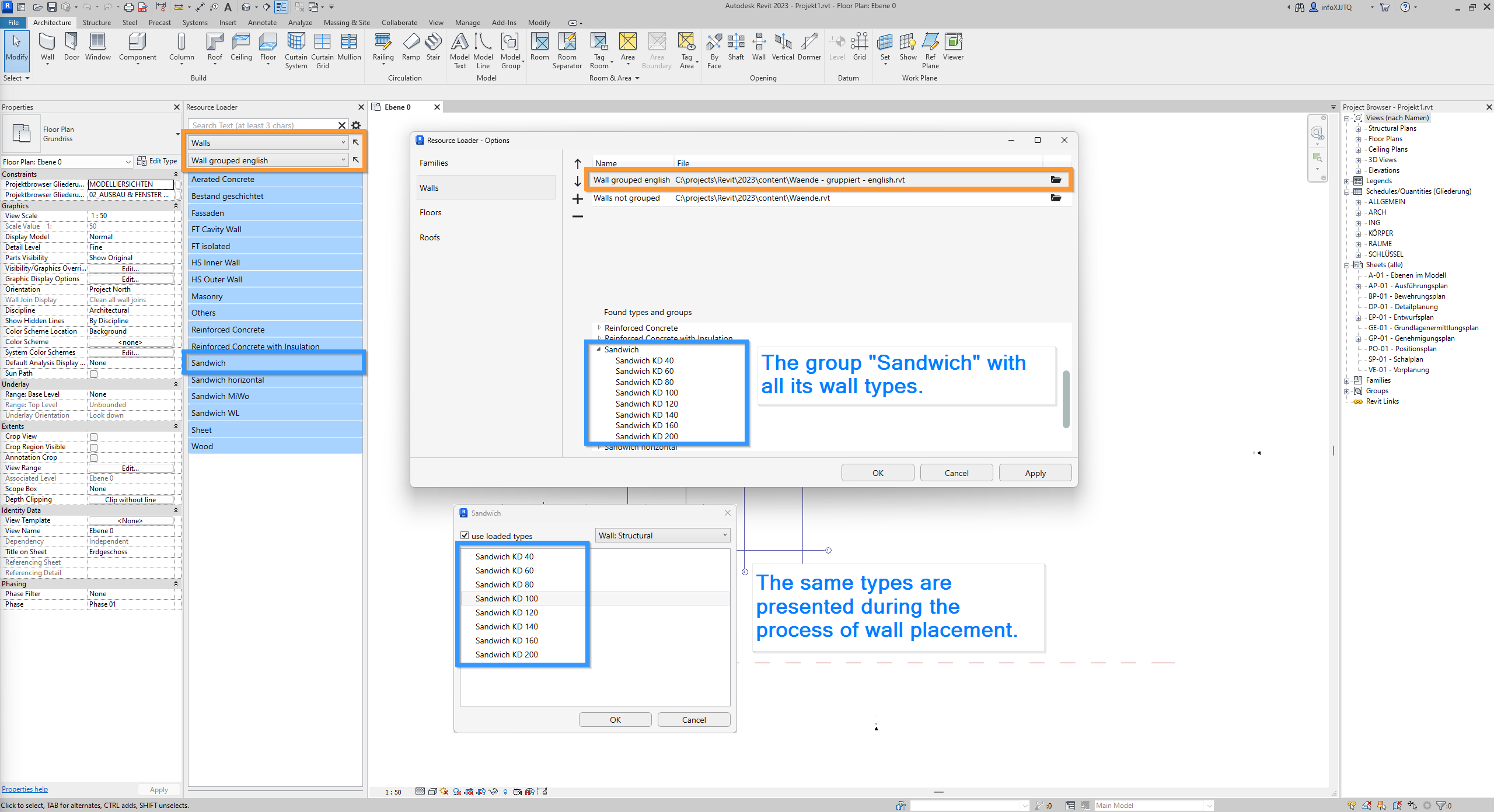Uncheck the use loaded types checkbox
The height and width of the screenshot is (812, 1494).
465,535
